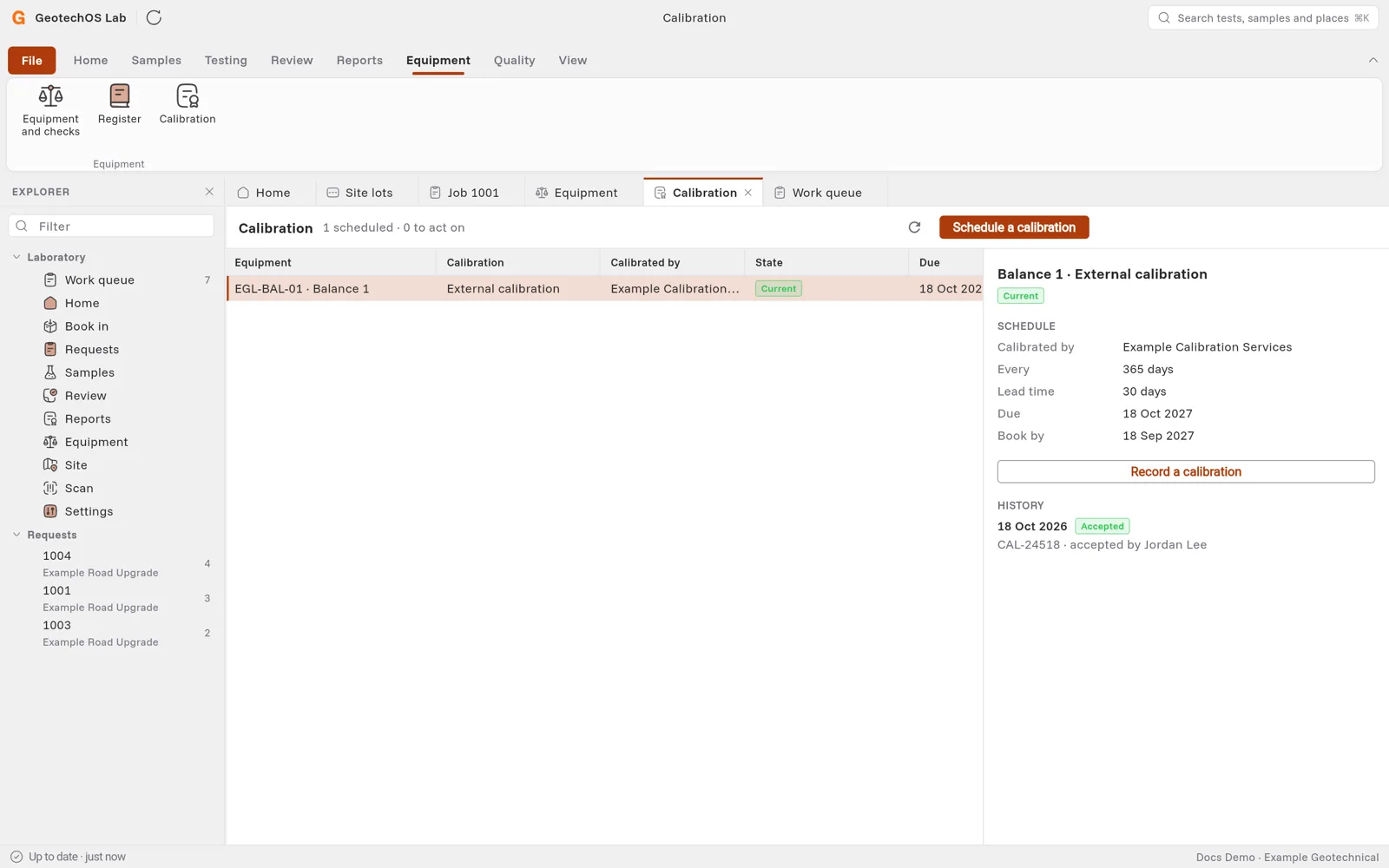Switch to the Samples ribbon tab
Image resolution: width=1389 pixels, height=868 pixels.
tap(156, 60)
